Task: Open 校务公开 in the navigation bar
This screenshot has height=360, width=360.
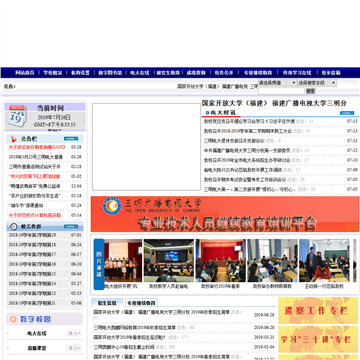Action: [224, 73]
